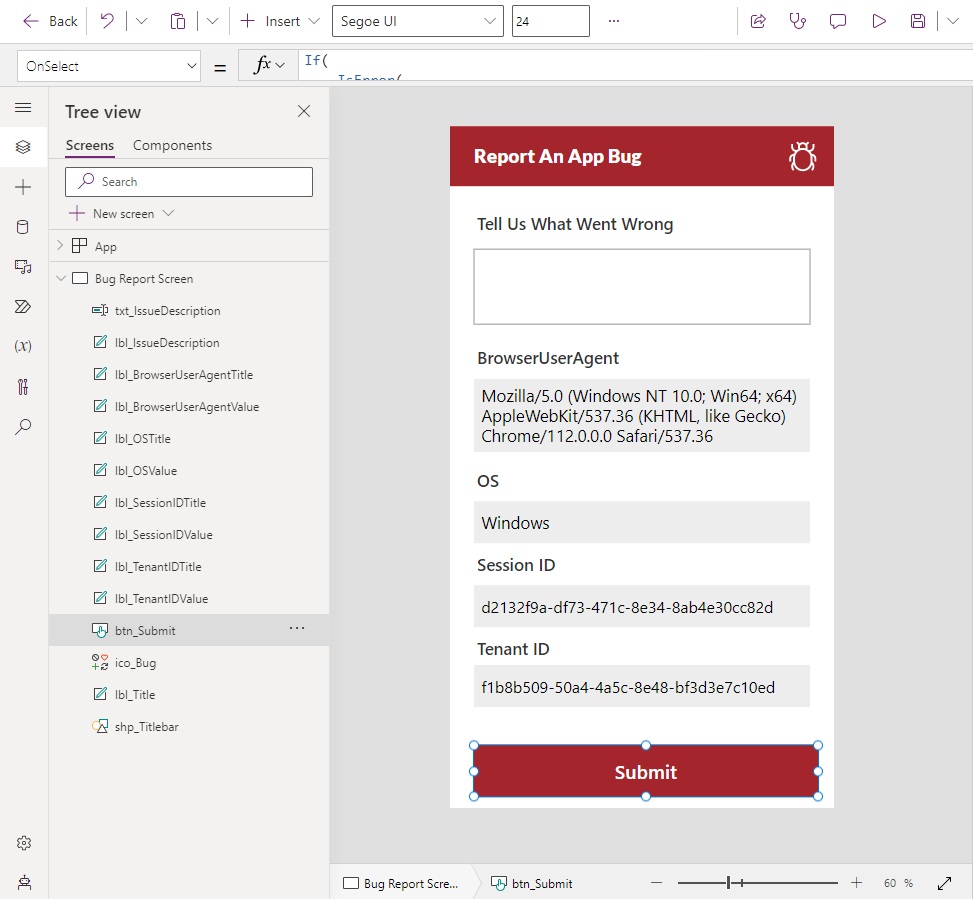
Task: Open Variables icon in left sidebar
Action: pyautogui.click(x=23, y=346)
